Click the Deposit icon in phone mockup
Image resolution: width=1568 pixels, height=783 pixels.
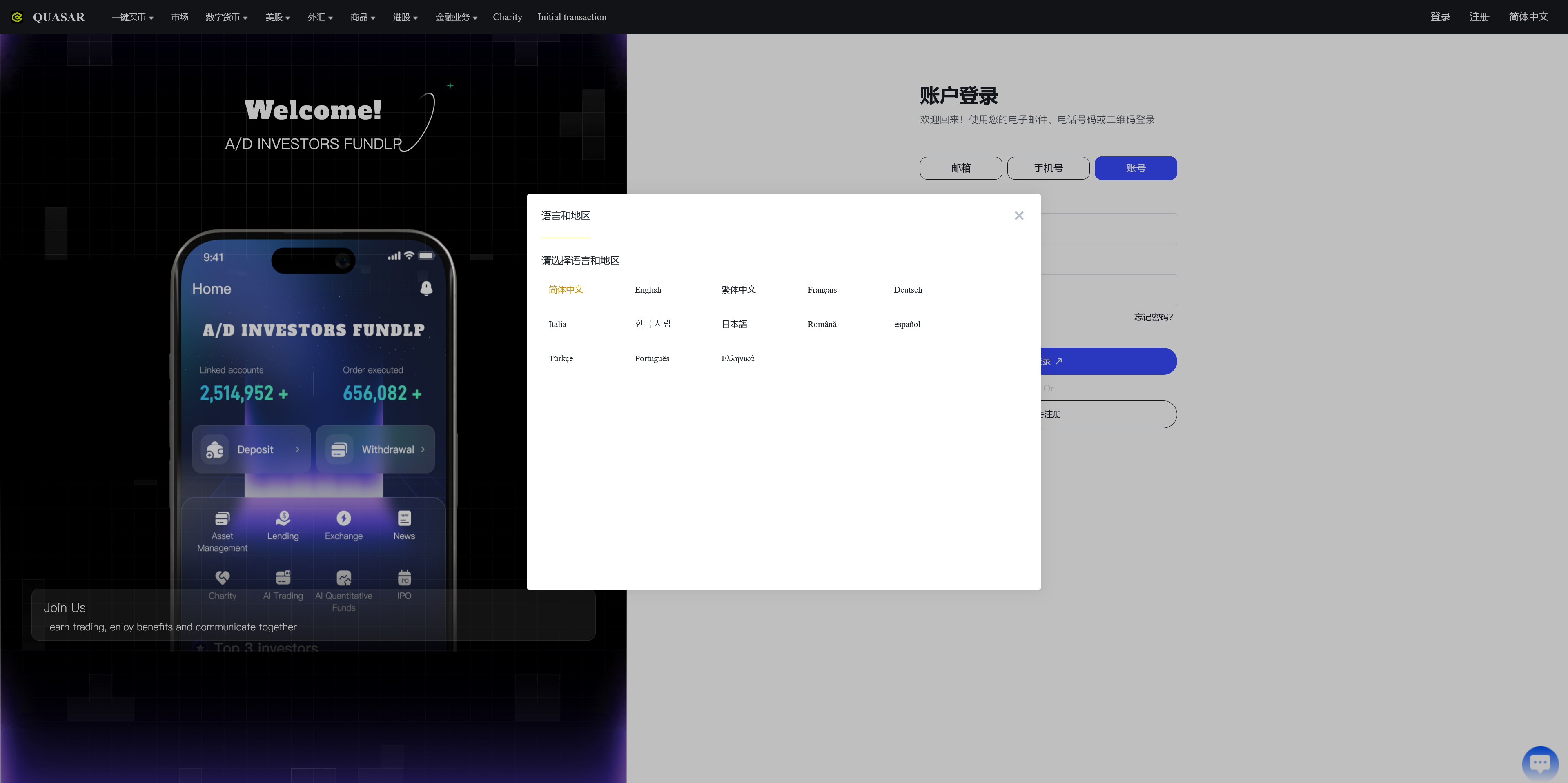[215, 449]
